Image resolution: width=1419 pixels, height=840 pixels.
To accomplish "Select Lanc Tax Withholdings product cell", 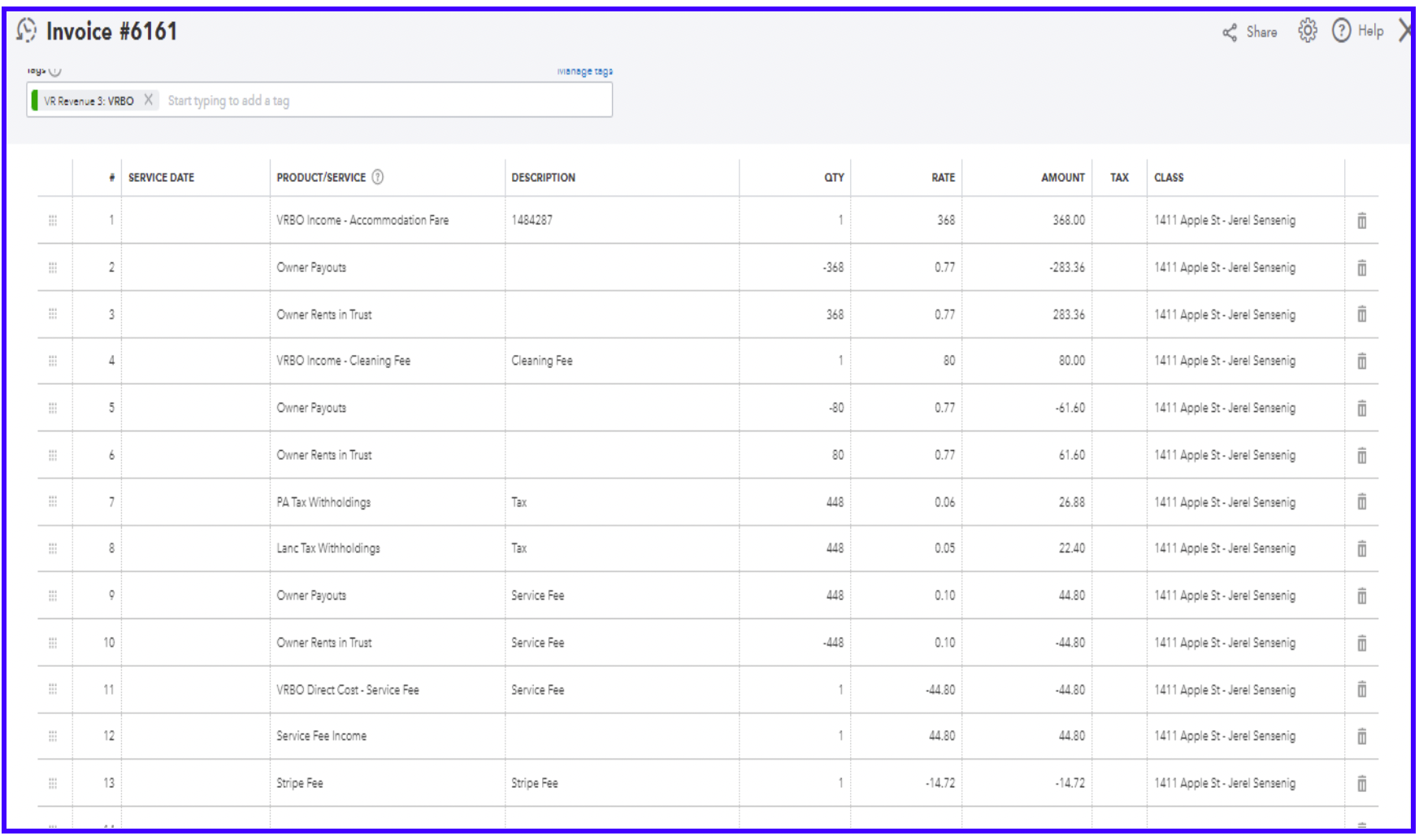I will click(328, 548).
